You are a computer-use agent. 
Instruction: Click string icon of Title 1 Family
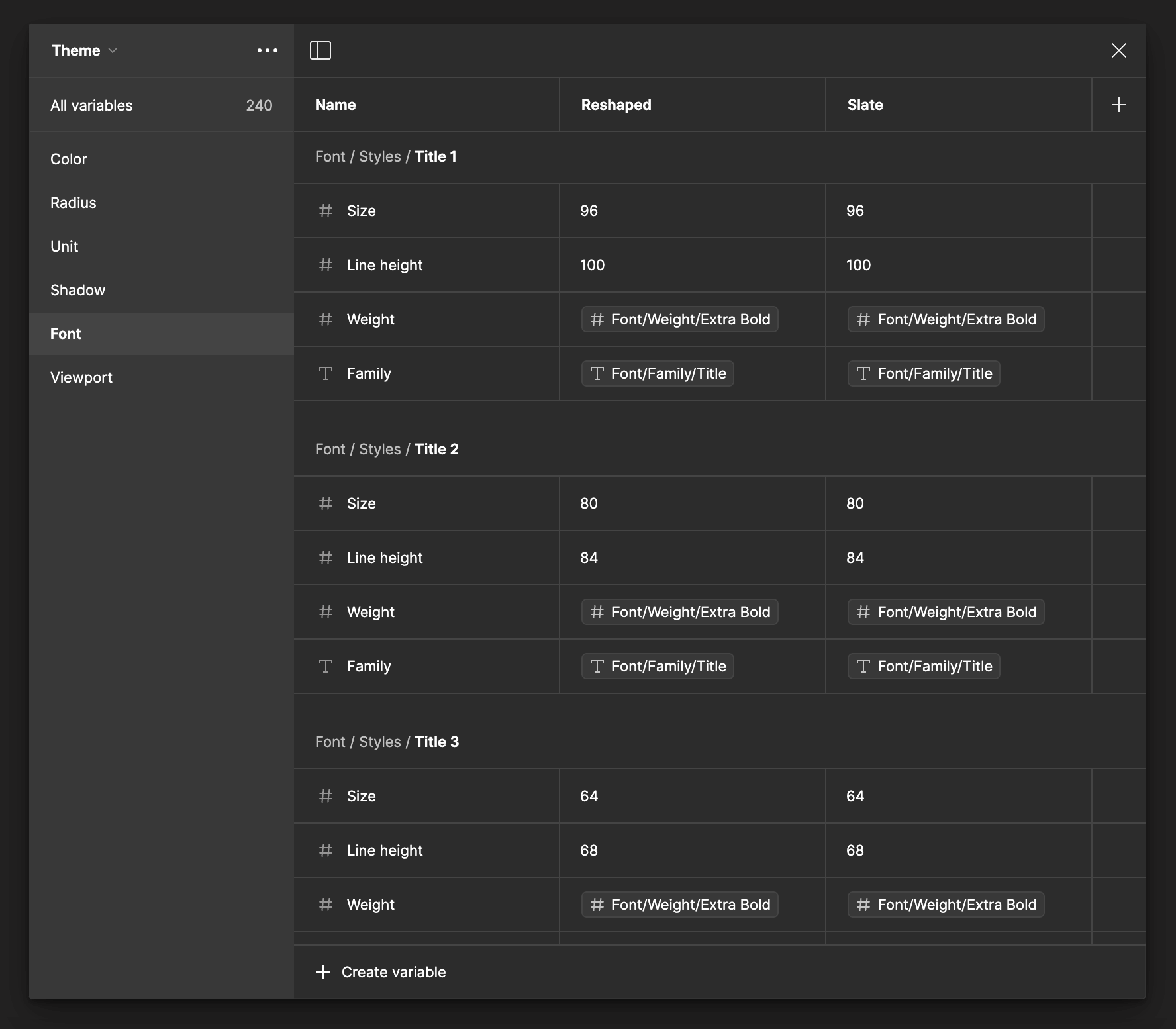[x=326, y=373]
